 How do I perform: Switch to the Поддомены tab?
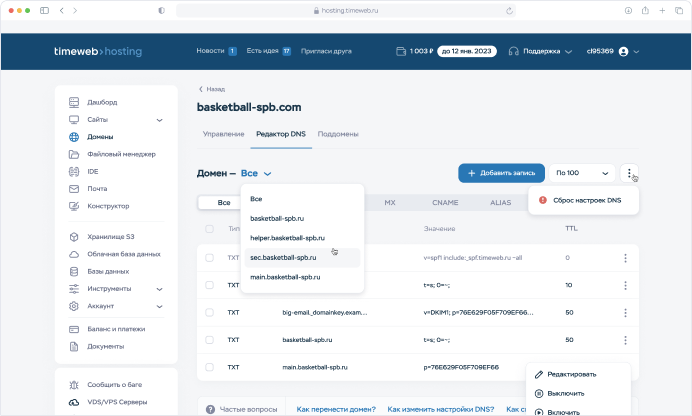338,134
